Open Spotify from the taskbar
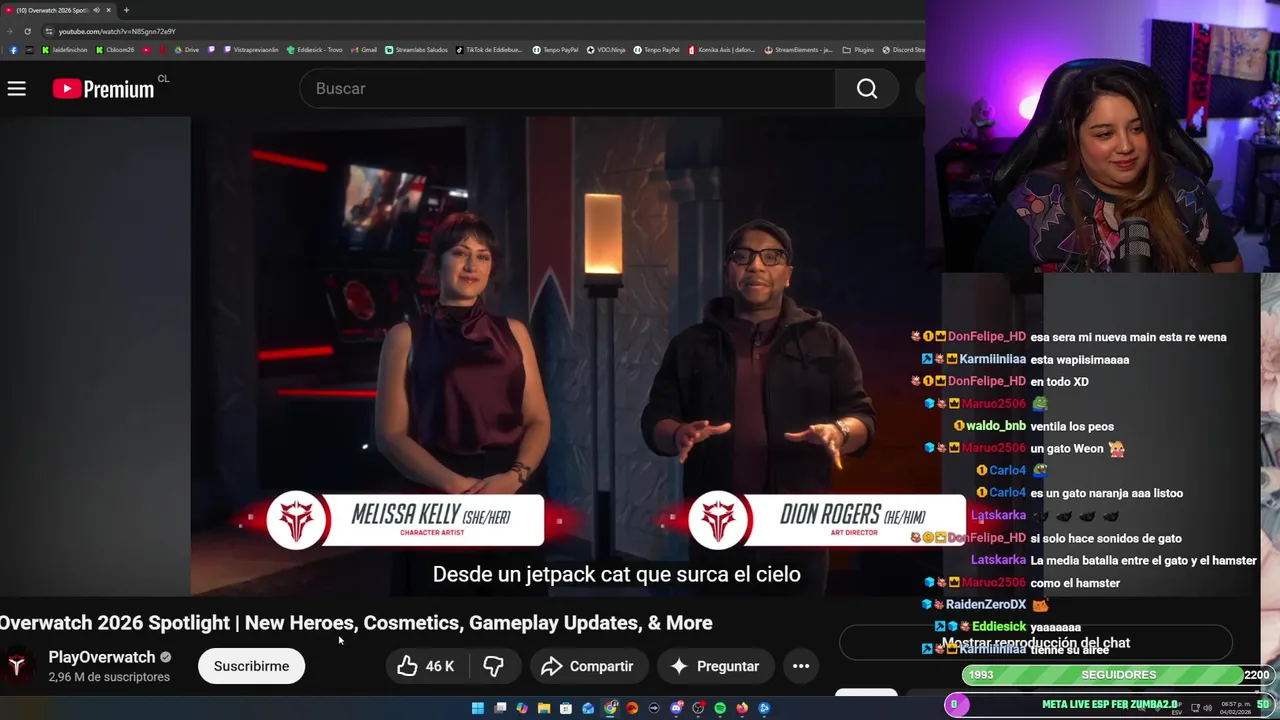Image resolution: width=1280 pixels, height=720 pixels. pyautogui.click(x=720, y=708)
